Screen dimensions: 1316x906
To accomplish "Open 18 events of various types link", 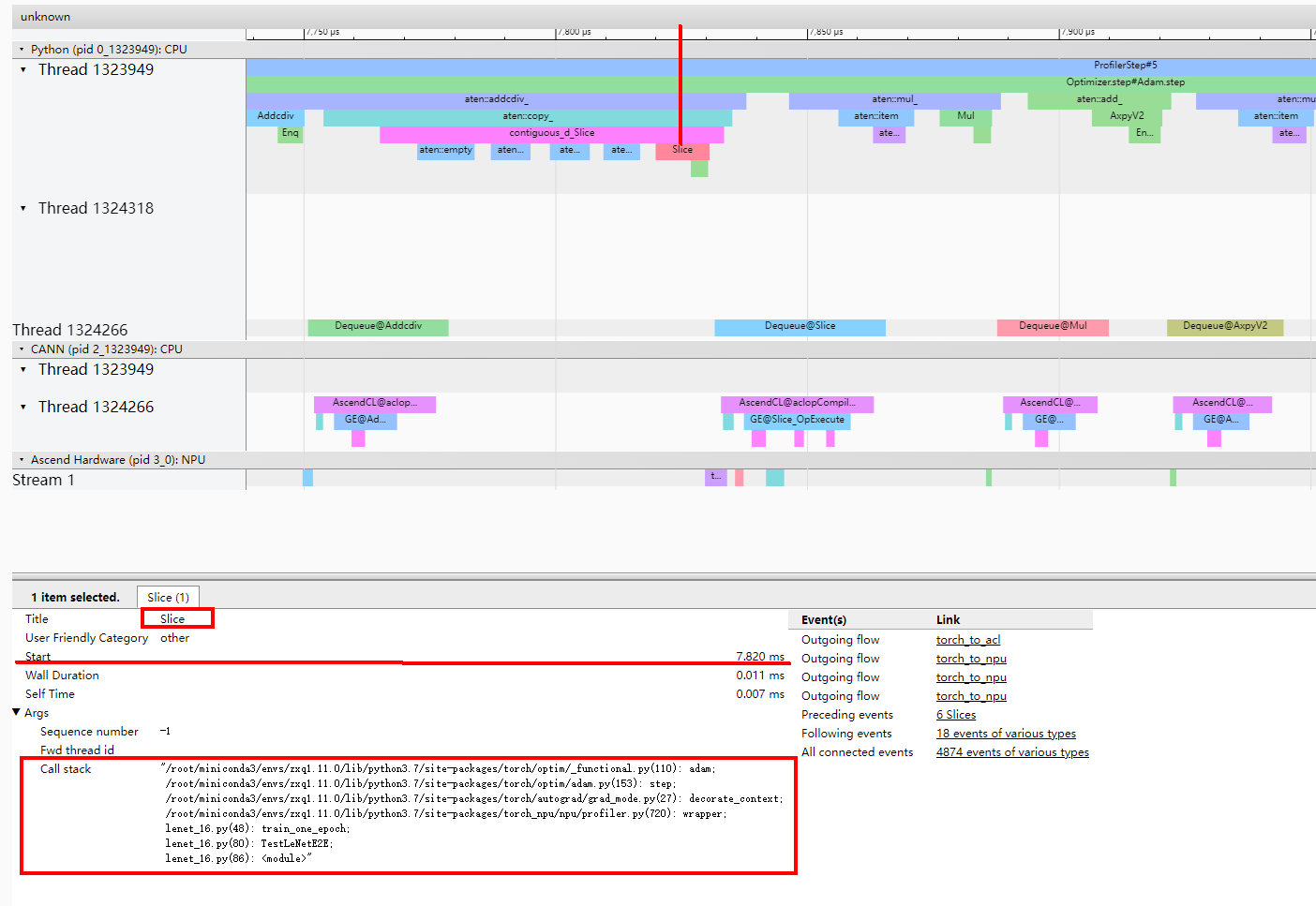I will click(1006, 734).
